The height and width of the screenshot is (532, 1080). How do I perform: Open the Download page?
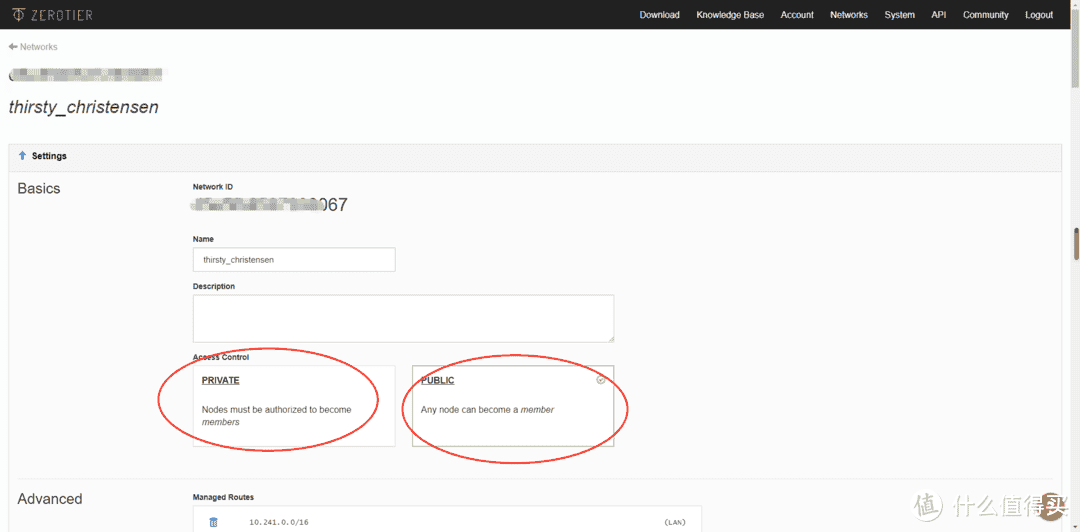click(x=659, y=14)
